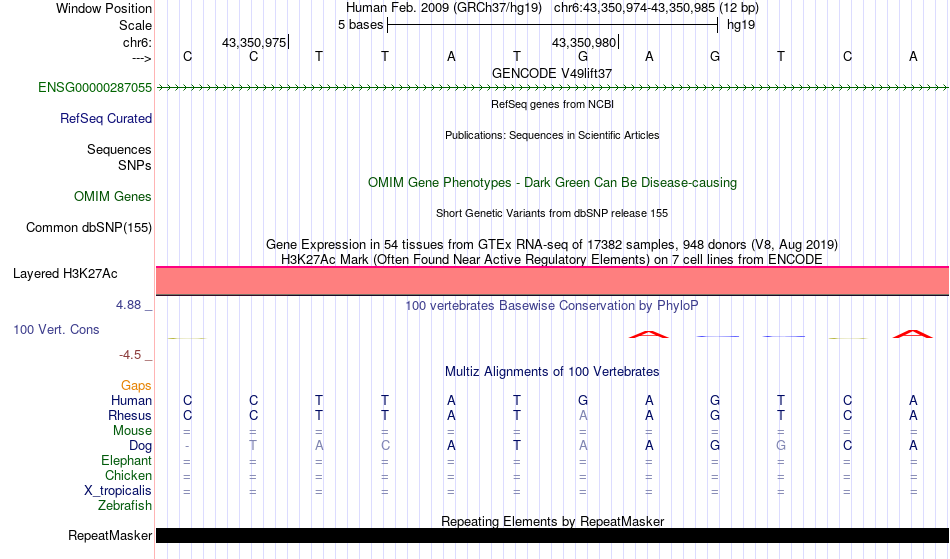The width and height of the screenshot is (950, 559).
Task: Click the H3K27Ac Mark ENCODE title
Action: [552, 259]
